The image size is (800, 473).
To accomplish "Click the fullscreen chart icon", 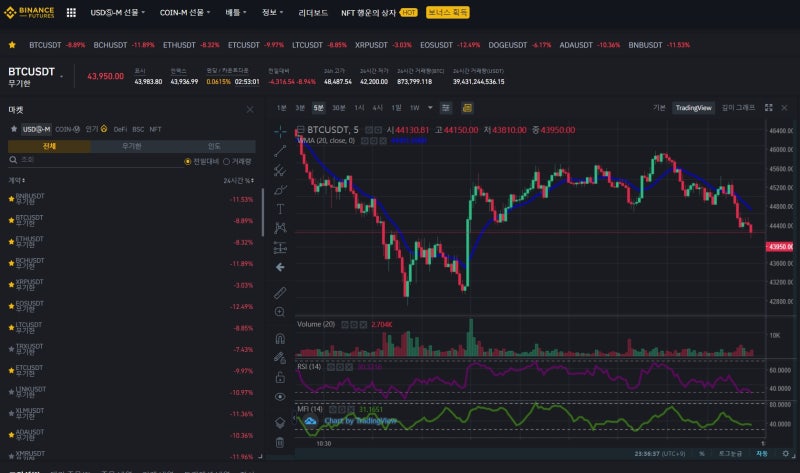I will point(769,108).
